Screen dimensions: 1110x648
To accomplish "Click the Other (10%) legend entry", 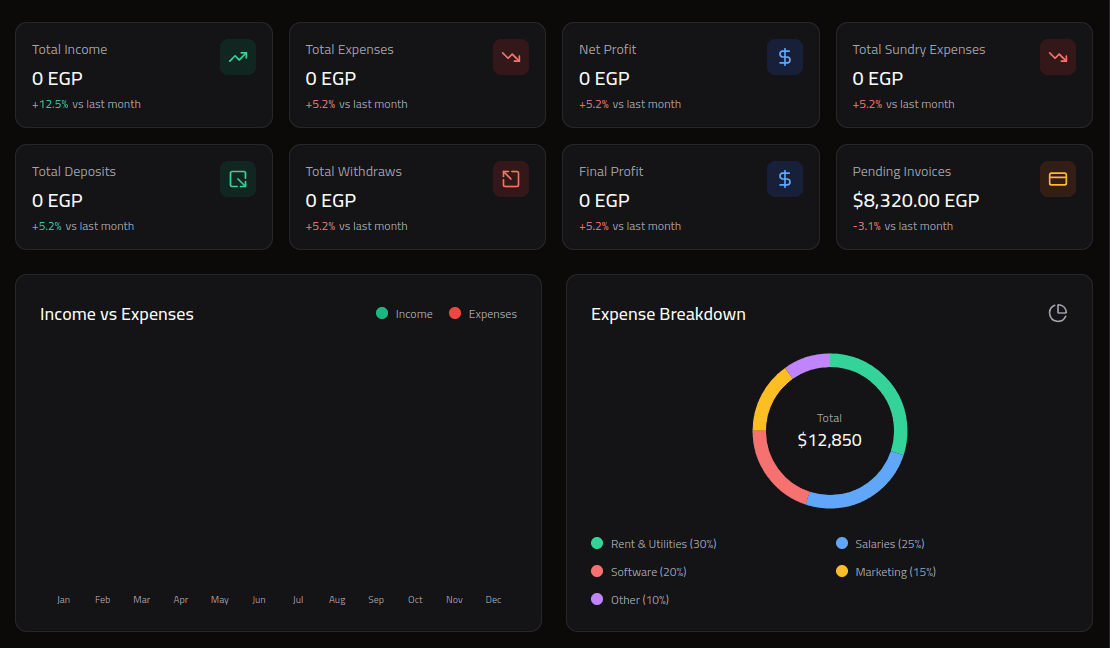I will tap(629, 599).
